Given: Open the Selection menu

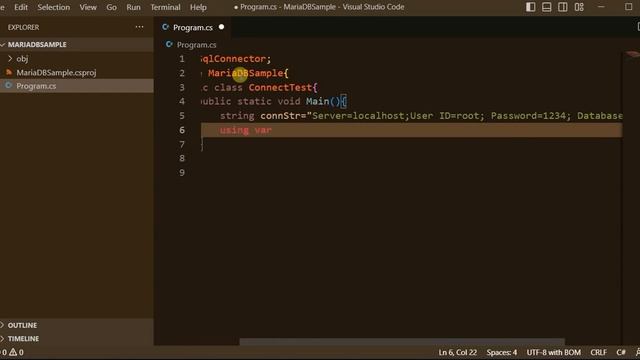Looking at the screenshot, I should click(53, 7).
